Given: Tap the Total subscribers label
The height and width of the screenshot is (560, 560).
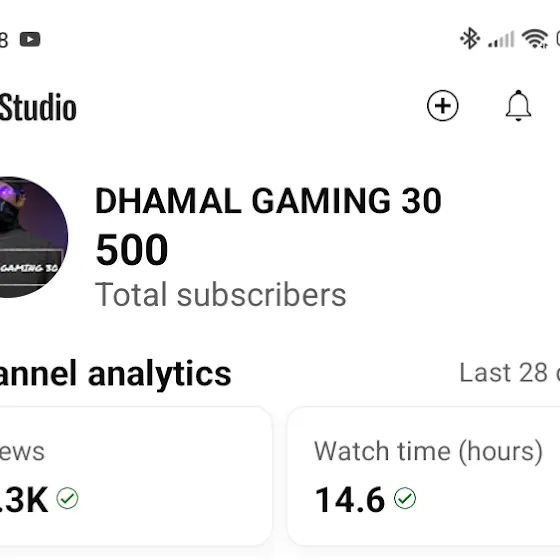Looking at the screenshot, I should [221, 295].
